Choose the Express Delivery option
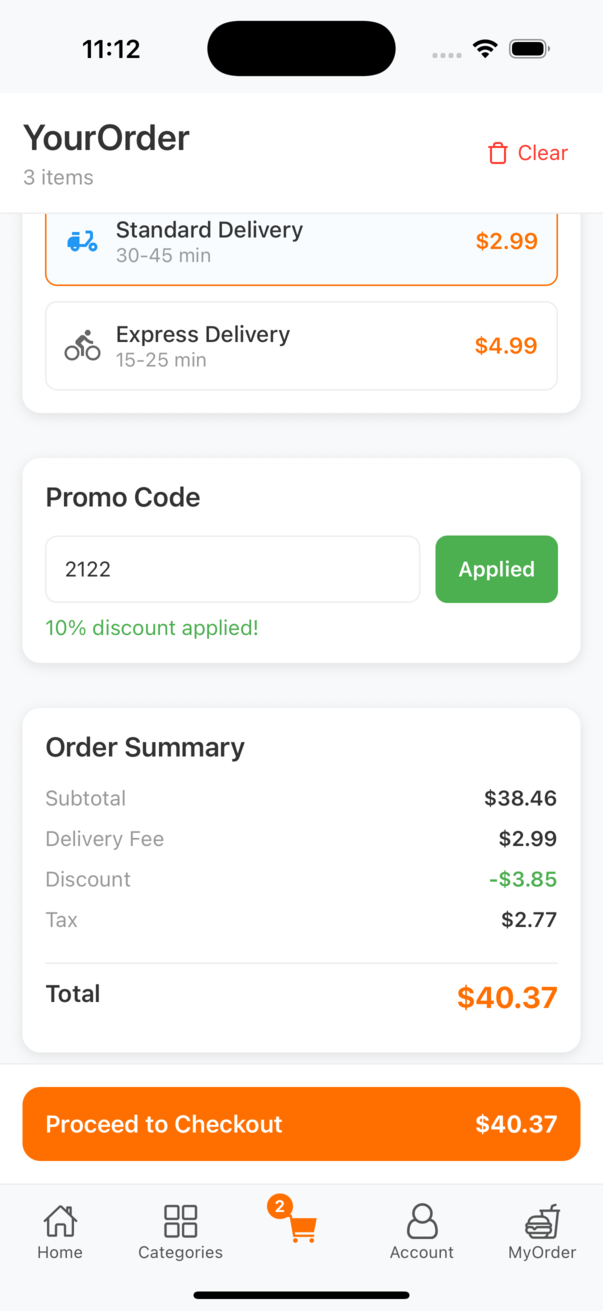Screen dimensions: 603x1311 [x=301, y=346]
